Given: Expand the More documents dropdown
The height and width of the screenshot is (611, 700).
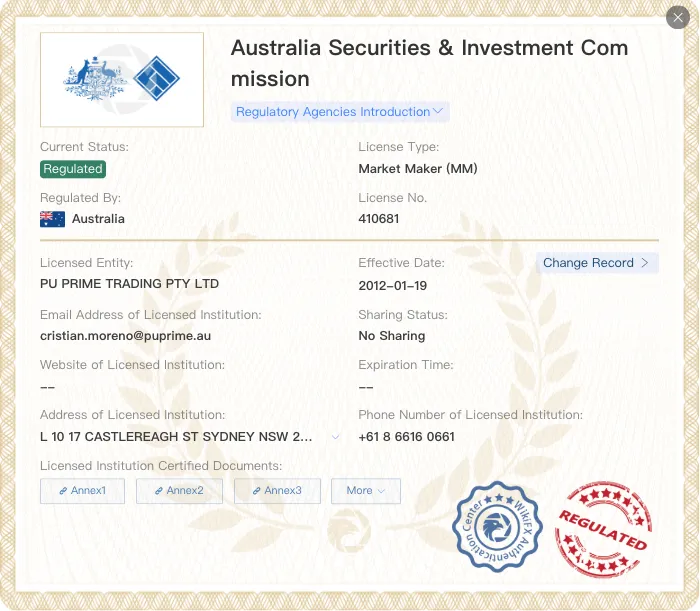Looking at the screenshot, I should pos(366,491).
